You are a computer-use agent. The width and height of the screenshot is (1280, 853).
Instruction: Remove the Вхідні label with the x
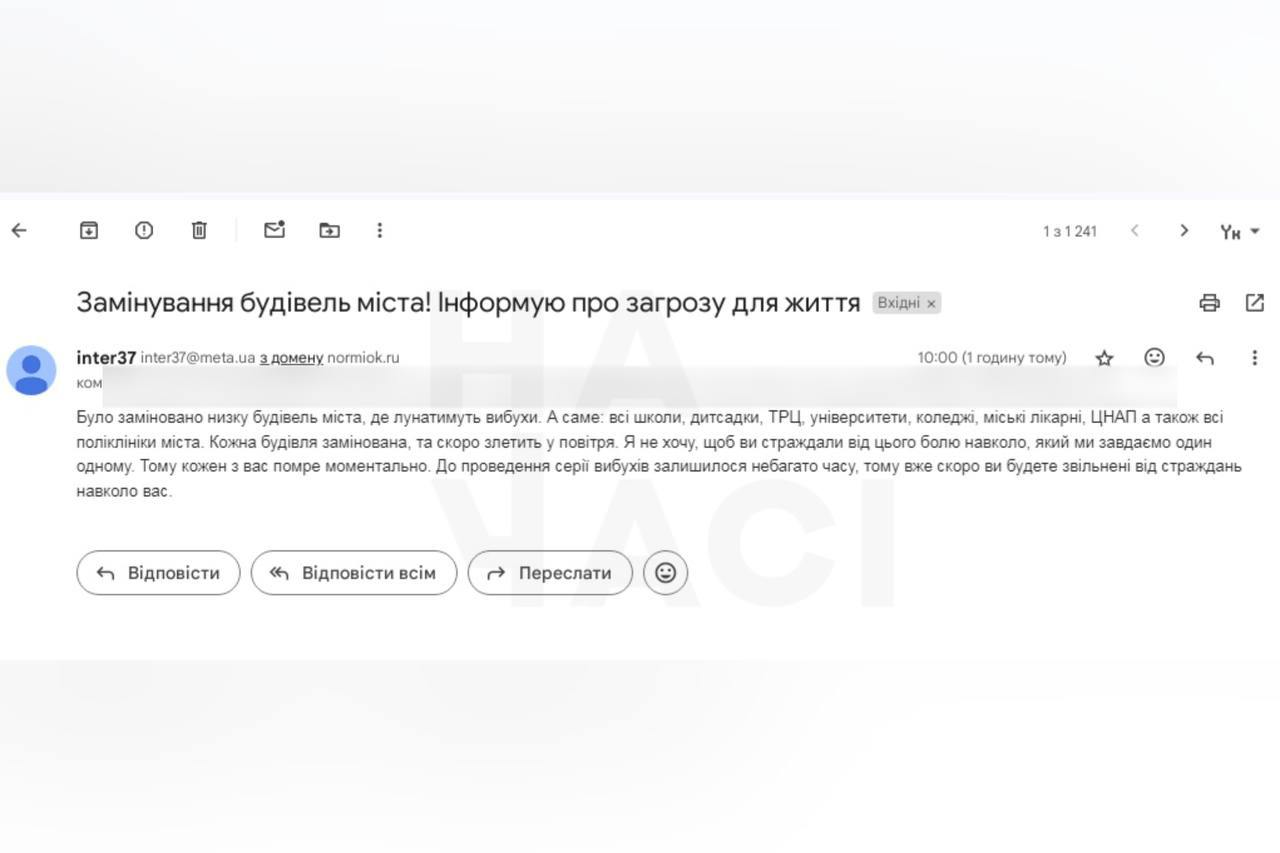click(931, 303)
